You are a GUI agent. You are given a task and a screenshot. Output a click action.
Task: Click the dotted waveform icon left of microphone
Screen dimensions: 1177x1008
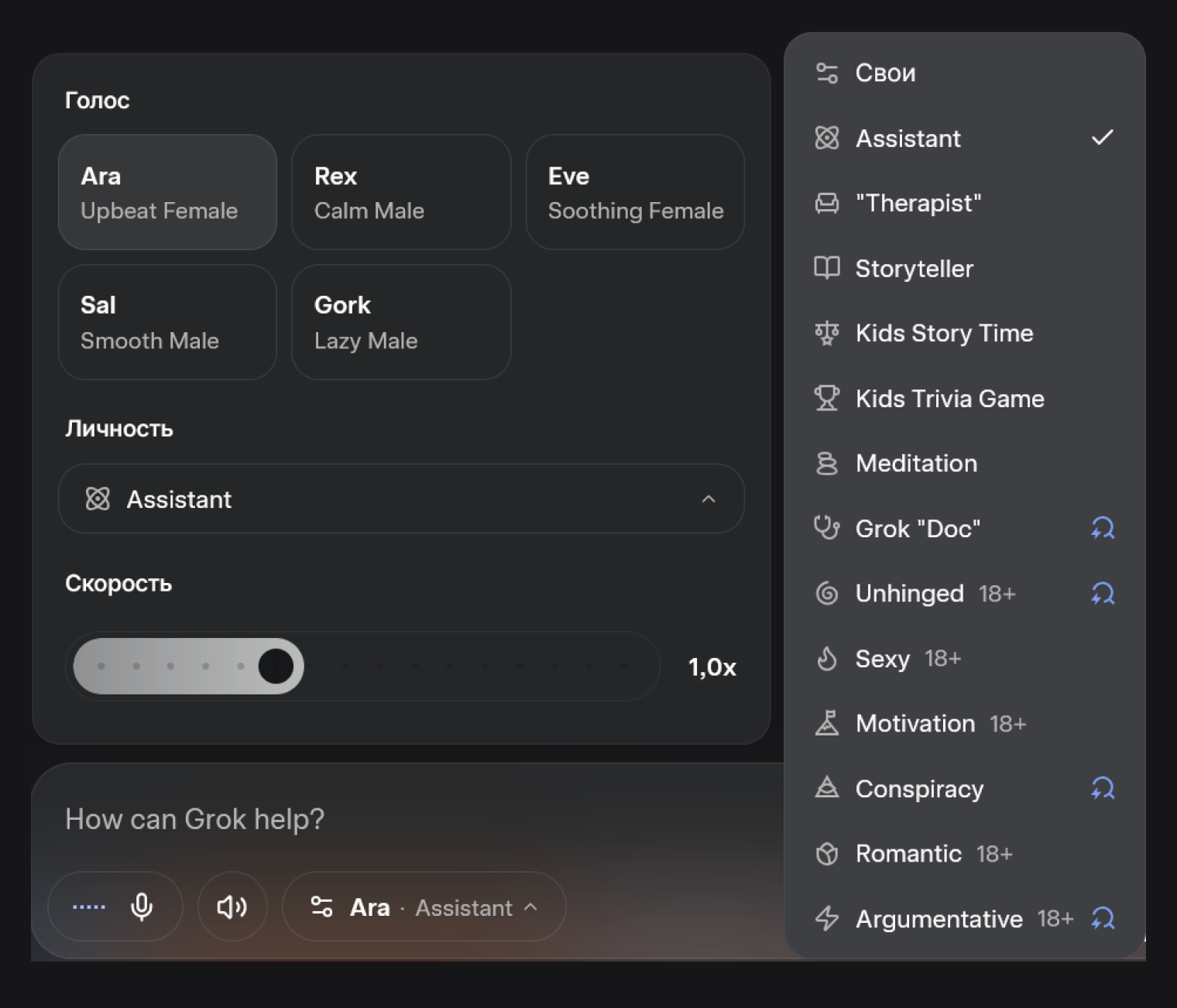point(89,907)
